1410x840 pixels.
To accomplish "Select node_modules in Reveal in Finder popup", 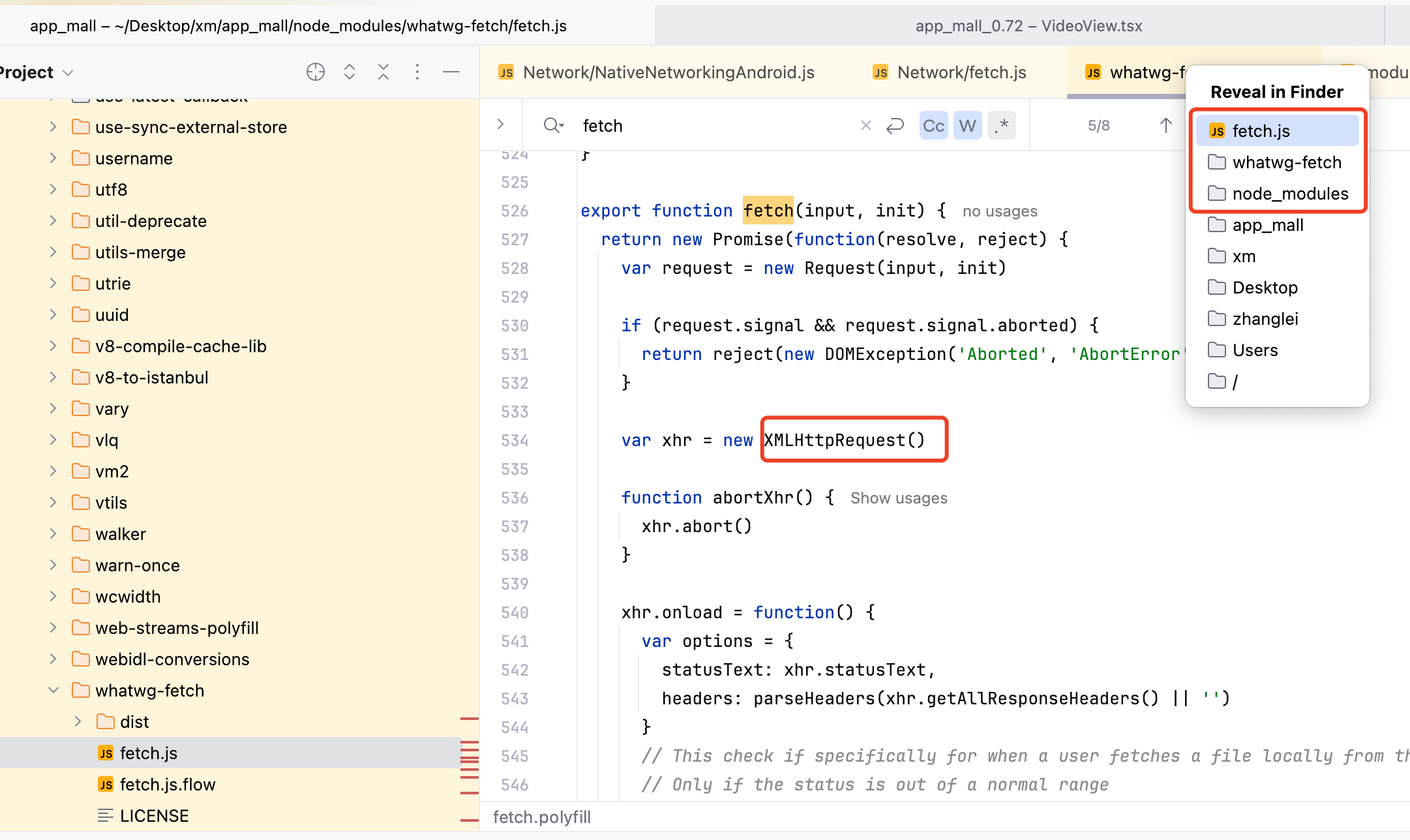I will click(x=1289, y=194).
